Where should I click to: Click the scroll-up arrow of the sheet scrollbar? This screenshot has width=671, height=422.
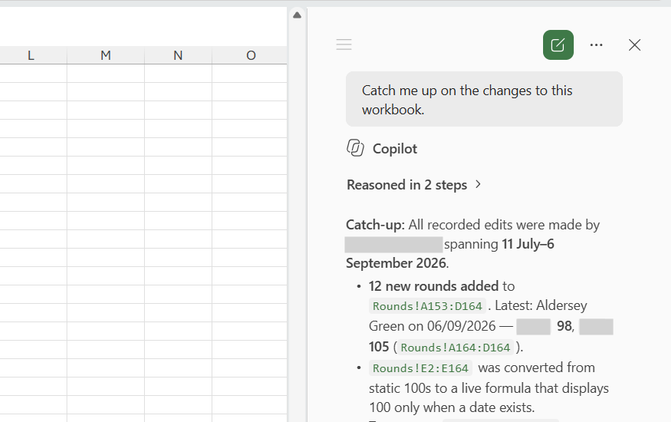coord(297,15)
